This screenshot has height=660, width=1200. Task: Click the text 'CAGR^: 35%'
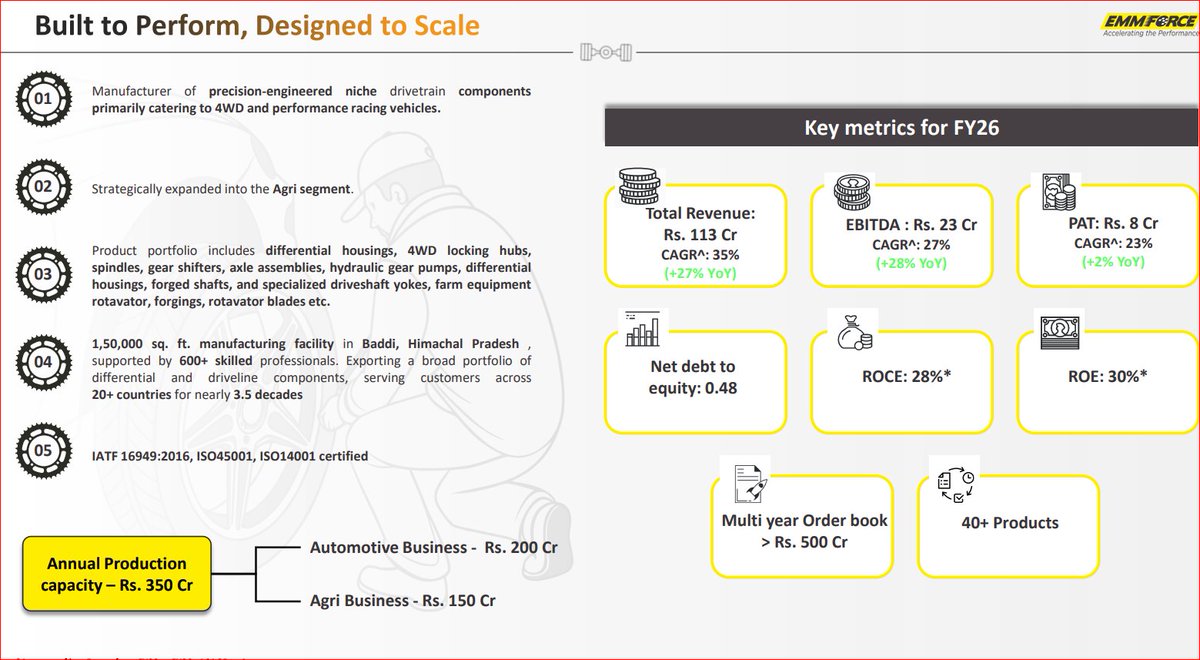pos(698,254)
